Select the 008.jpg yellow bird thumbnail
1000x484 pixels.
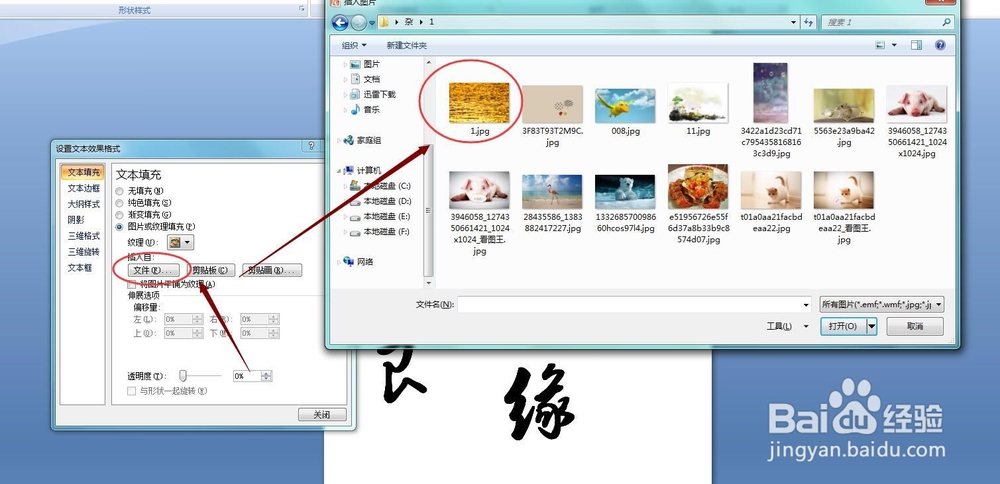pyautogui.click(x=625, y=105)
